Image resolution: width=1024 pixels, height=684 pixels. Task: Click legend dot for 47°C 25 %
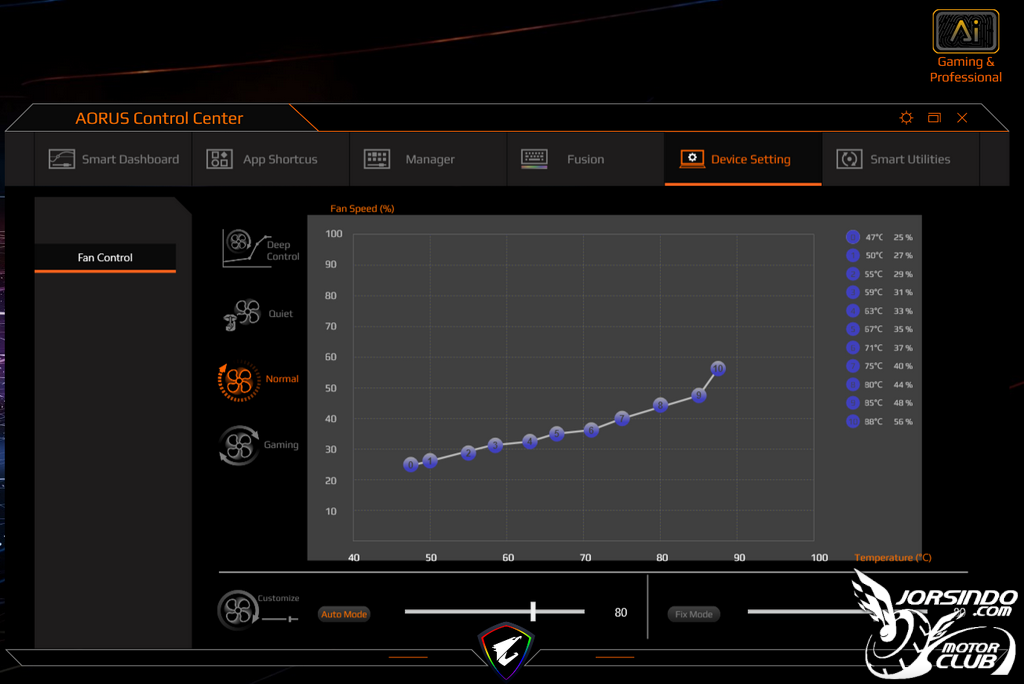coord(852,236)
